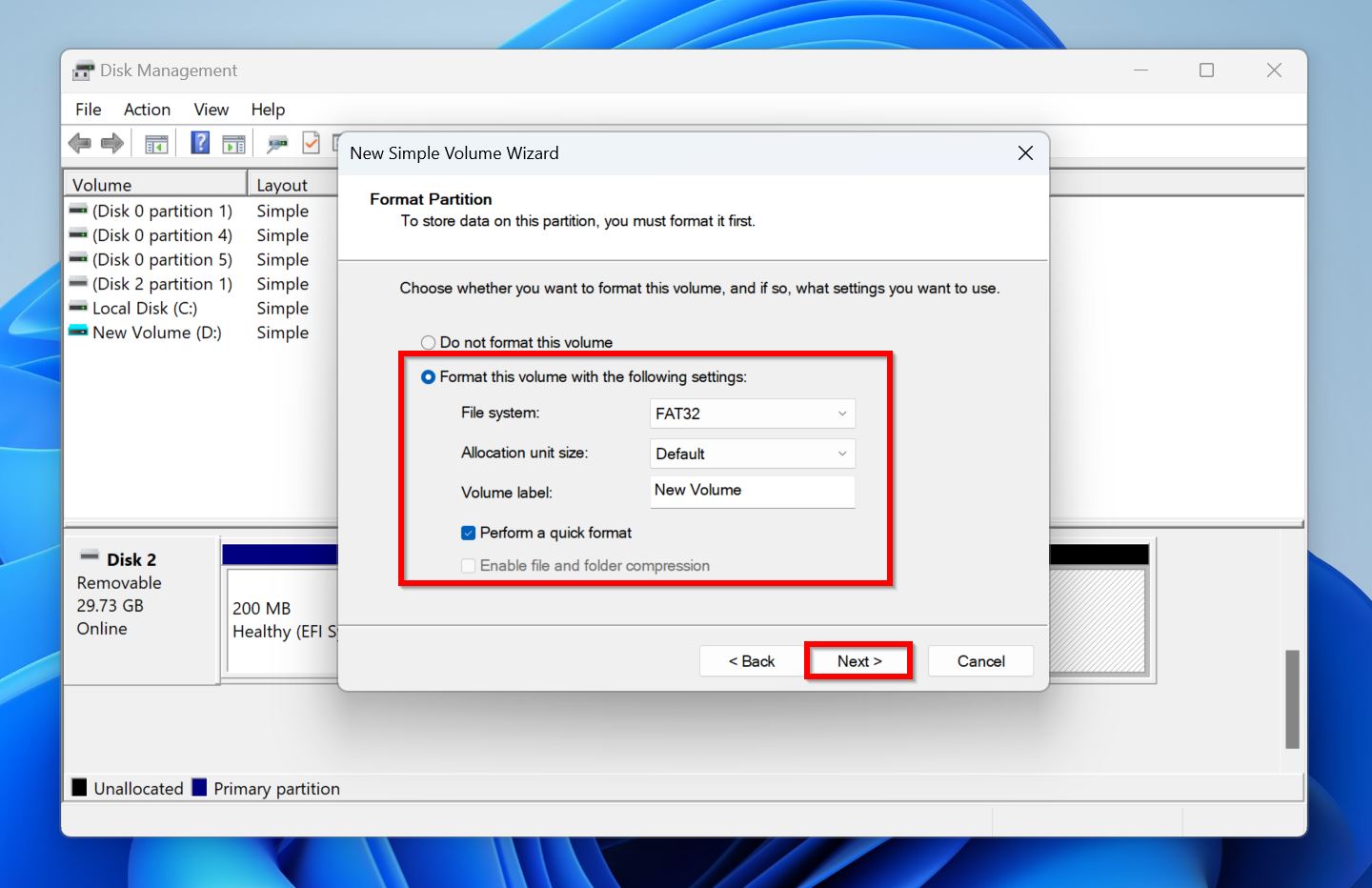Click the < Back button in wizard
Image resolution: width=1372 pixels, height=888 pixels.
[x=751, y=661]
